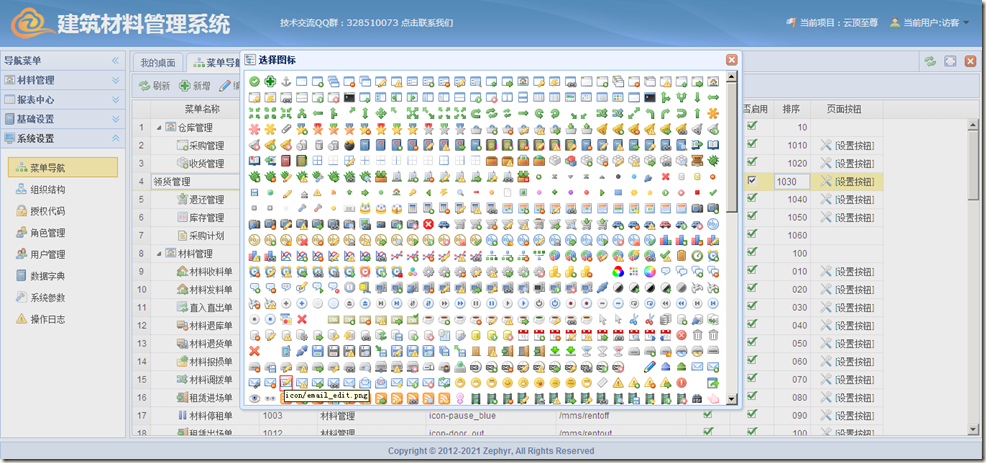This screenshot has width=986, height=463.
Task: Expand the 基础设置 sidebar accordion
Action: (x=116, y=119)
